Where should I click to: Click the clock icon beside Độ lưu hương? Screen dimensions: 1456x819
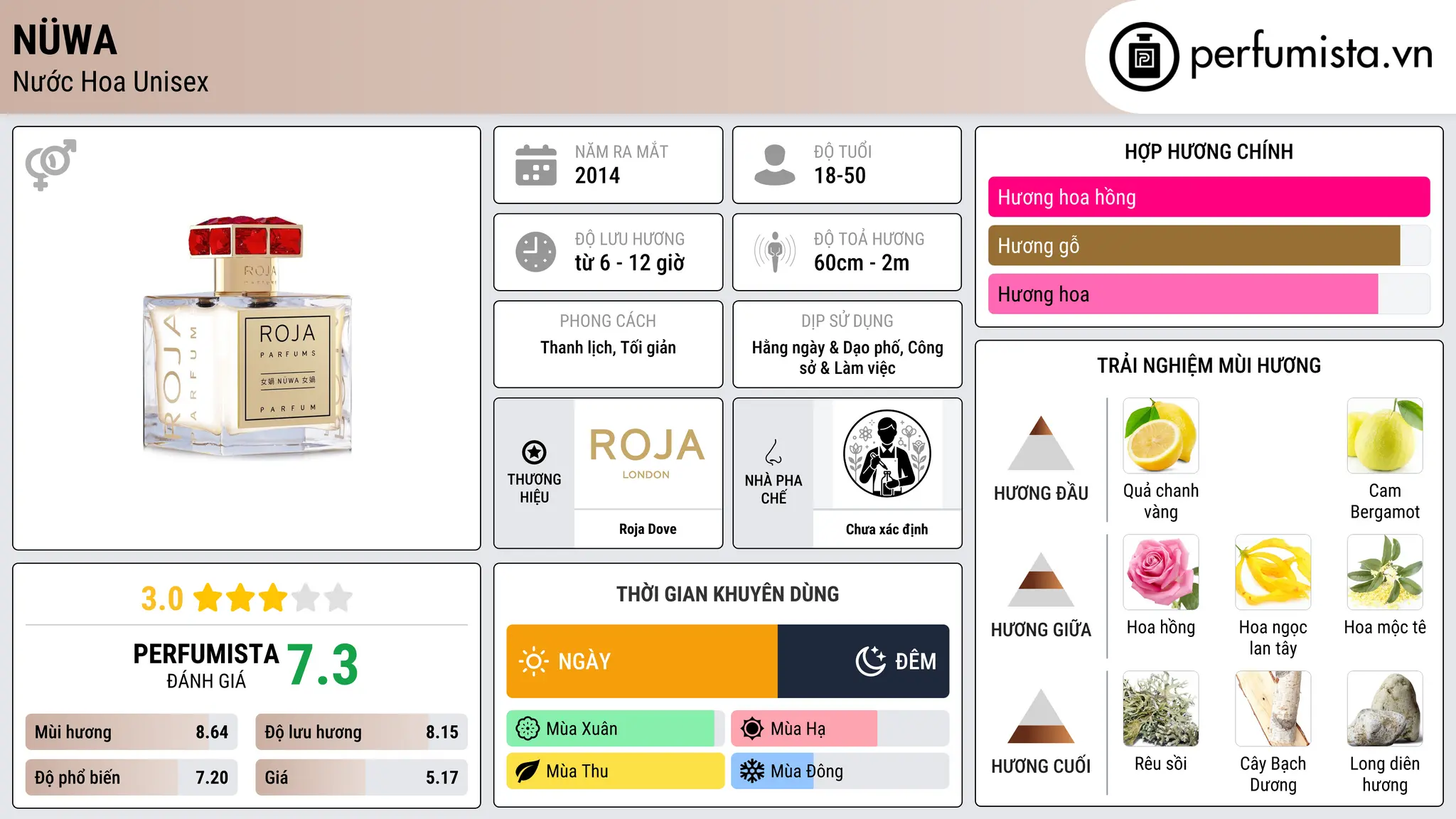pos(535,252)
